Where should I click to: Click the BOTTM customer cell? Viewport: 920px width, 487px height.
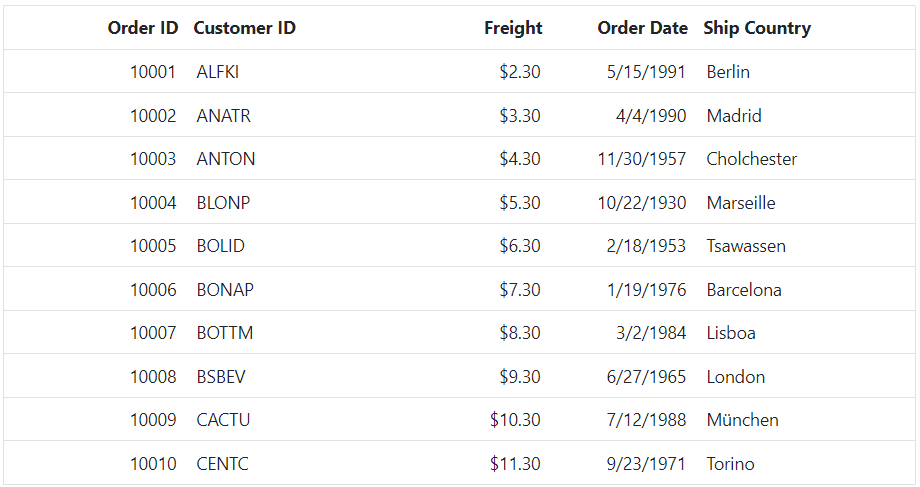click(x=225, y=333)
